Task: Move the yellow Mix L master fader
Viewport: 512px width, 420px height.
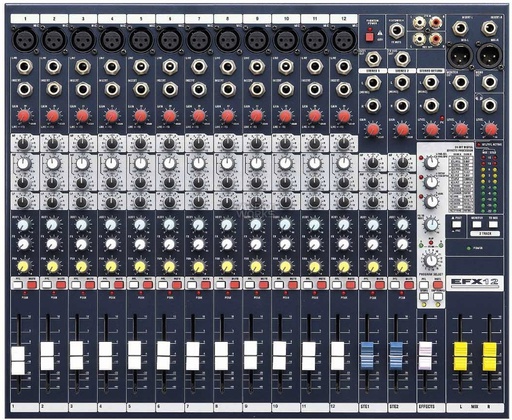Action: 461,357
